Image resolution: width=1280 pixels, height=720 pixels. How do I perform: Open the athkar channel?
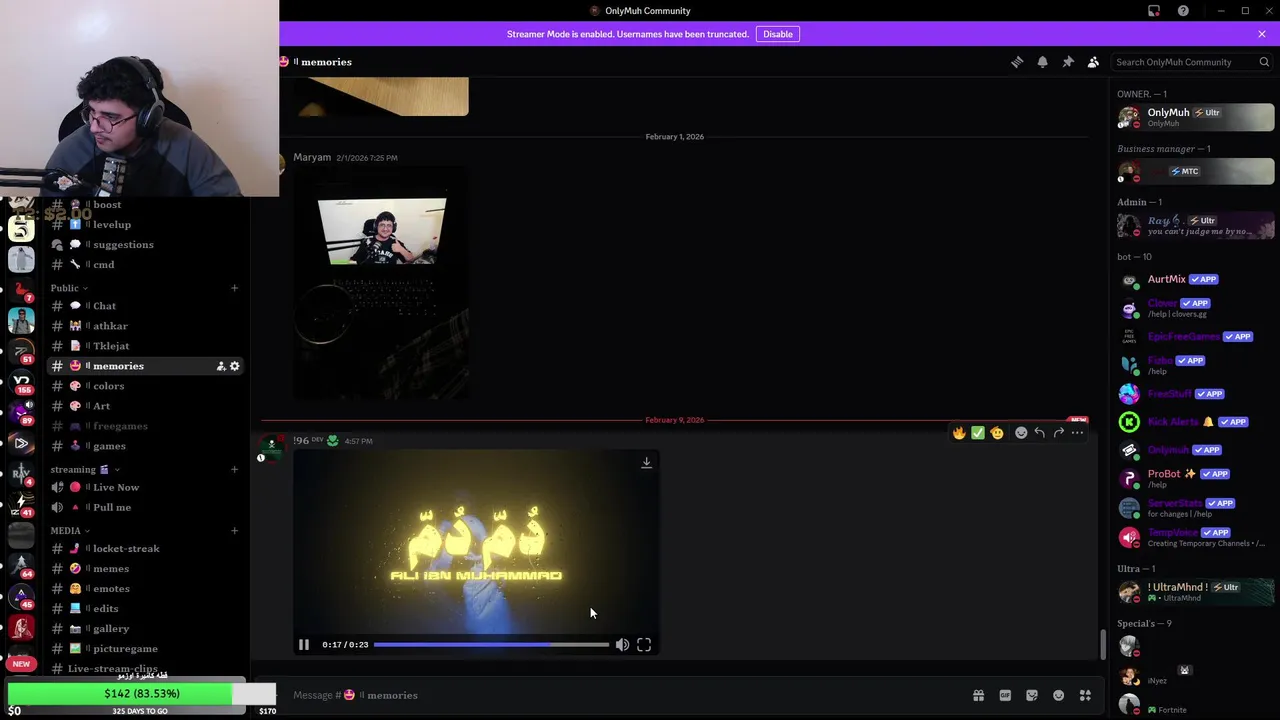pyautogui.click(x=145, y=326)
